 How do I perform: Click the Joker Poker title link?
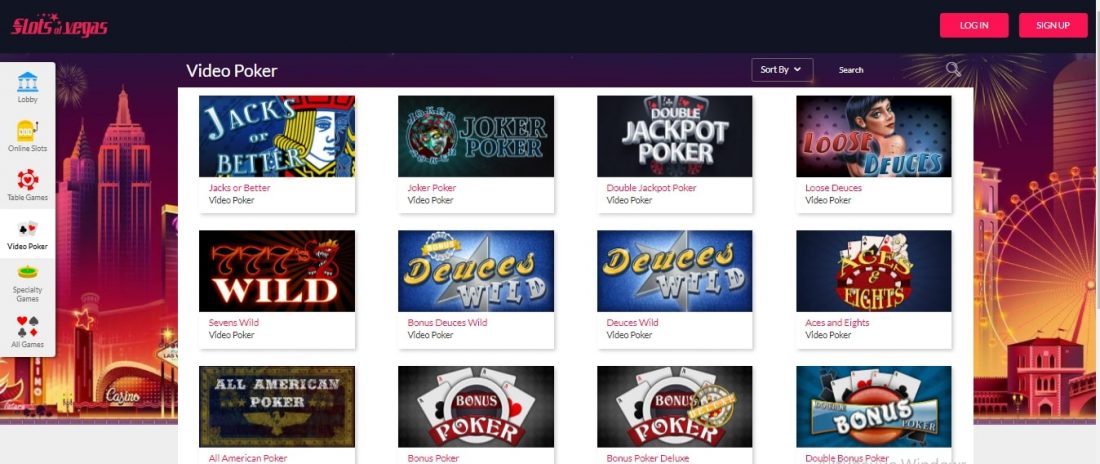coord(431,188)
